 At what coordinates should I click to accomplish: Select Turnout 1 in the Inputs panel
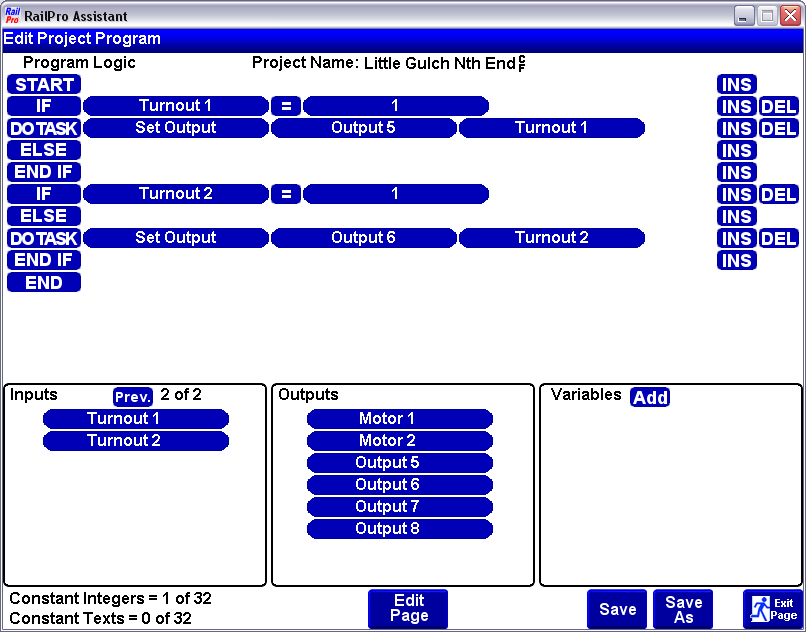coord(135,418)
